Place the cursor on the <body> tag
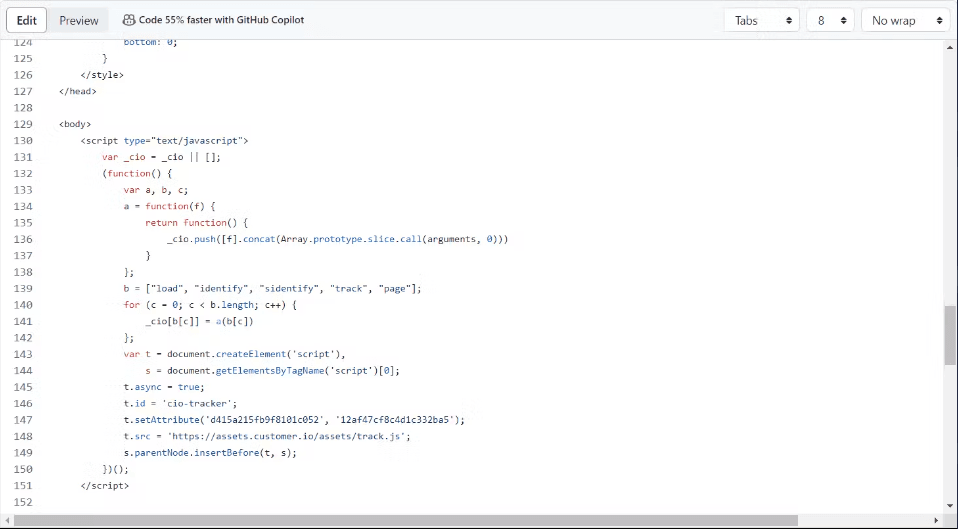The width and height of the screenshot is (958, 529). click(x=75, y=124)
